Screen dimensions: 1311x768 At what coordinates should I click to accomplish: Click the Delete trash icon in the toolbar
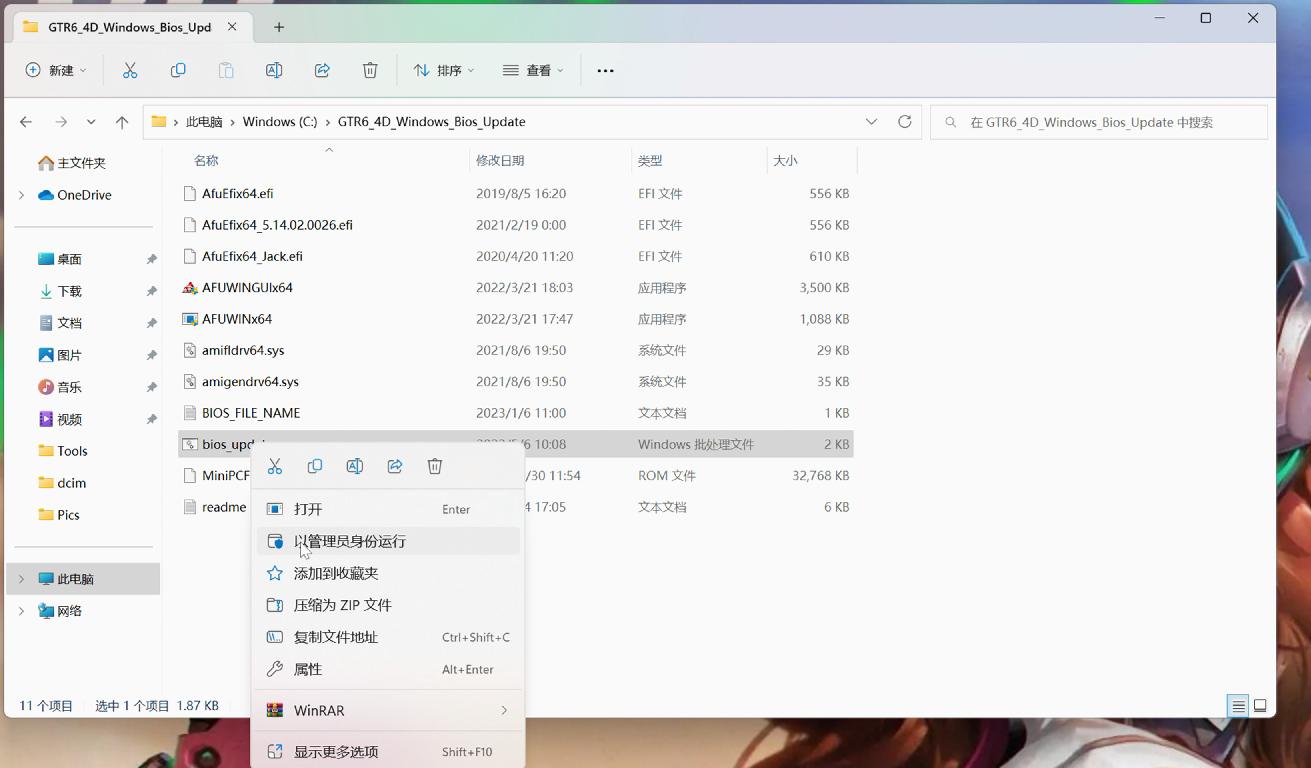click(x=370, y=70)
